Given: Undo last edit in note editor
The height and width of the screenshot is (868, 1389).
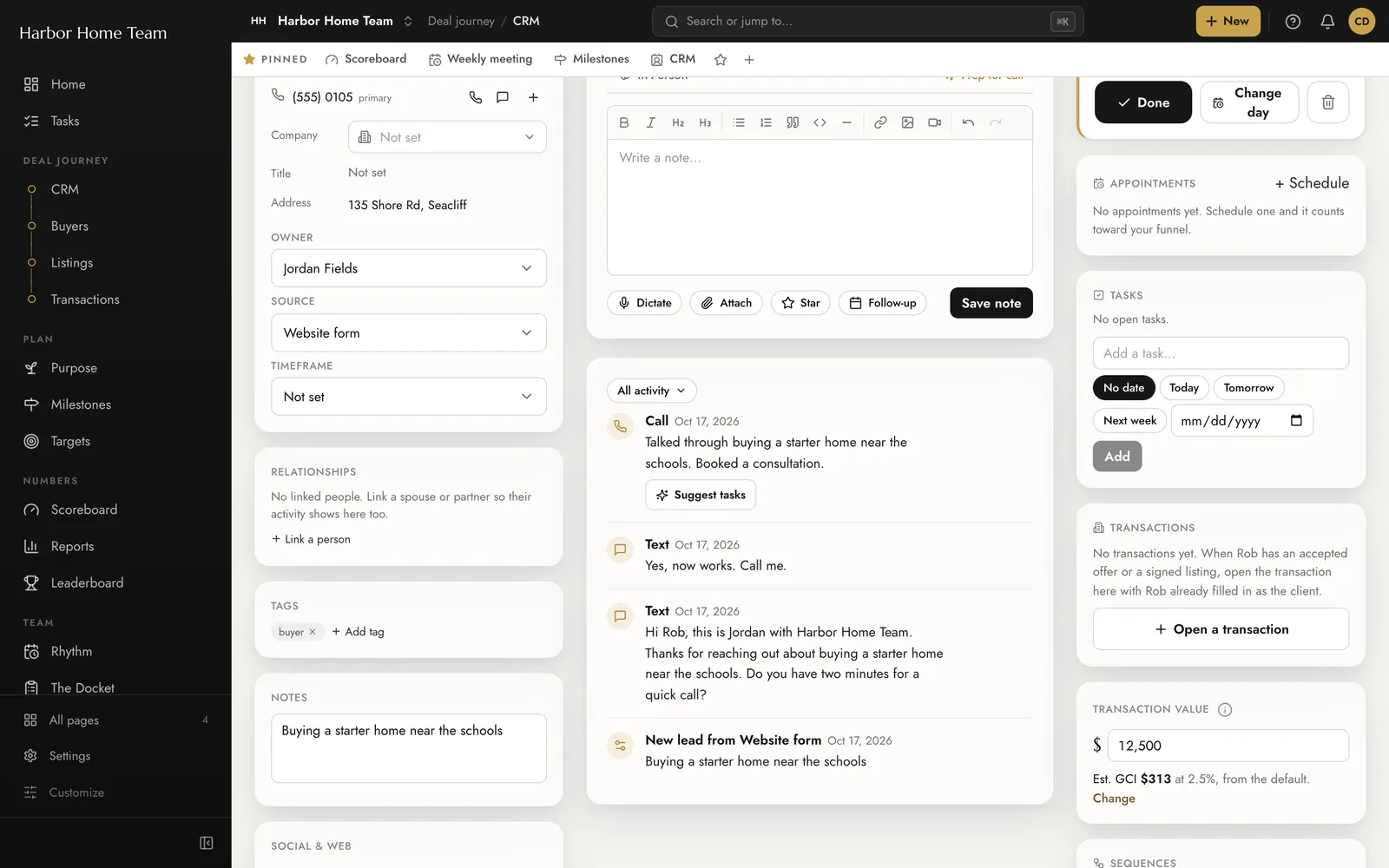Looking at the screenshot, I should [968, 122].
